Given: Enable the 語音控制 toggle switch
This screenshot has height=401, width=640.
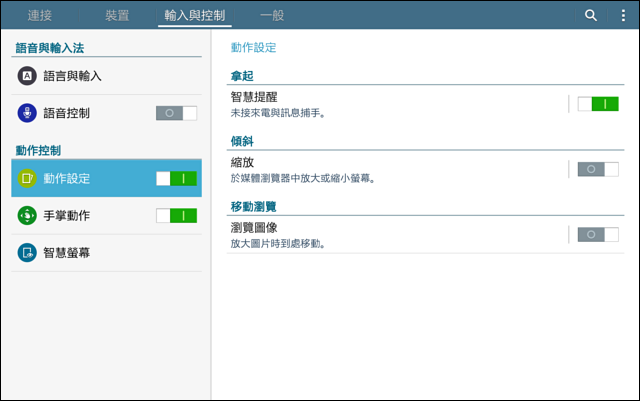Looking at the screenshot, I should click(x=176, y=113).
